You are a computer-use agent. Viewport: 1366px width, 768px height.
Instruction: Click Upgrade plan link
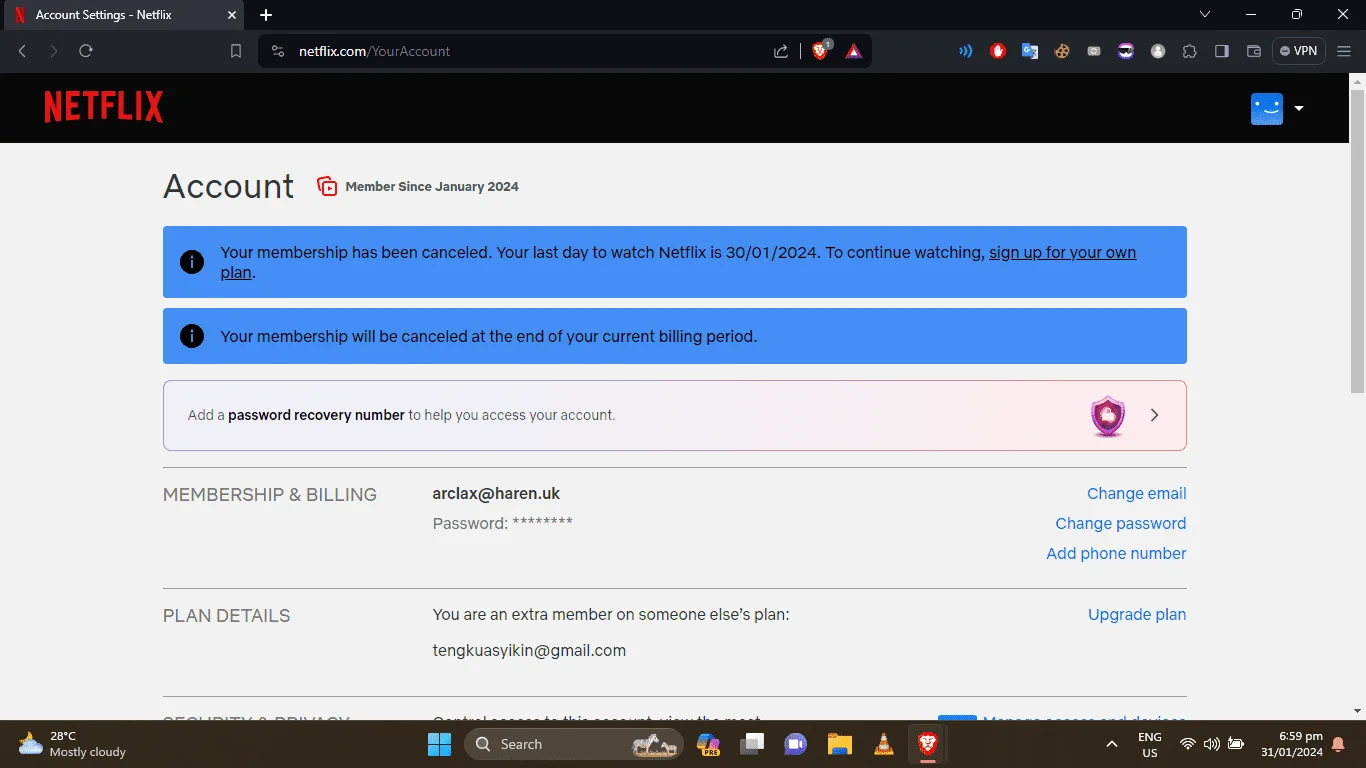pos(1137,615)
